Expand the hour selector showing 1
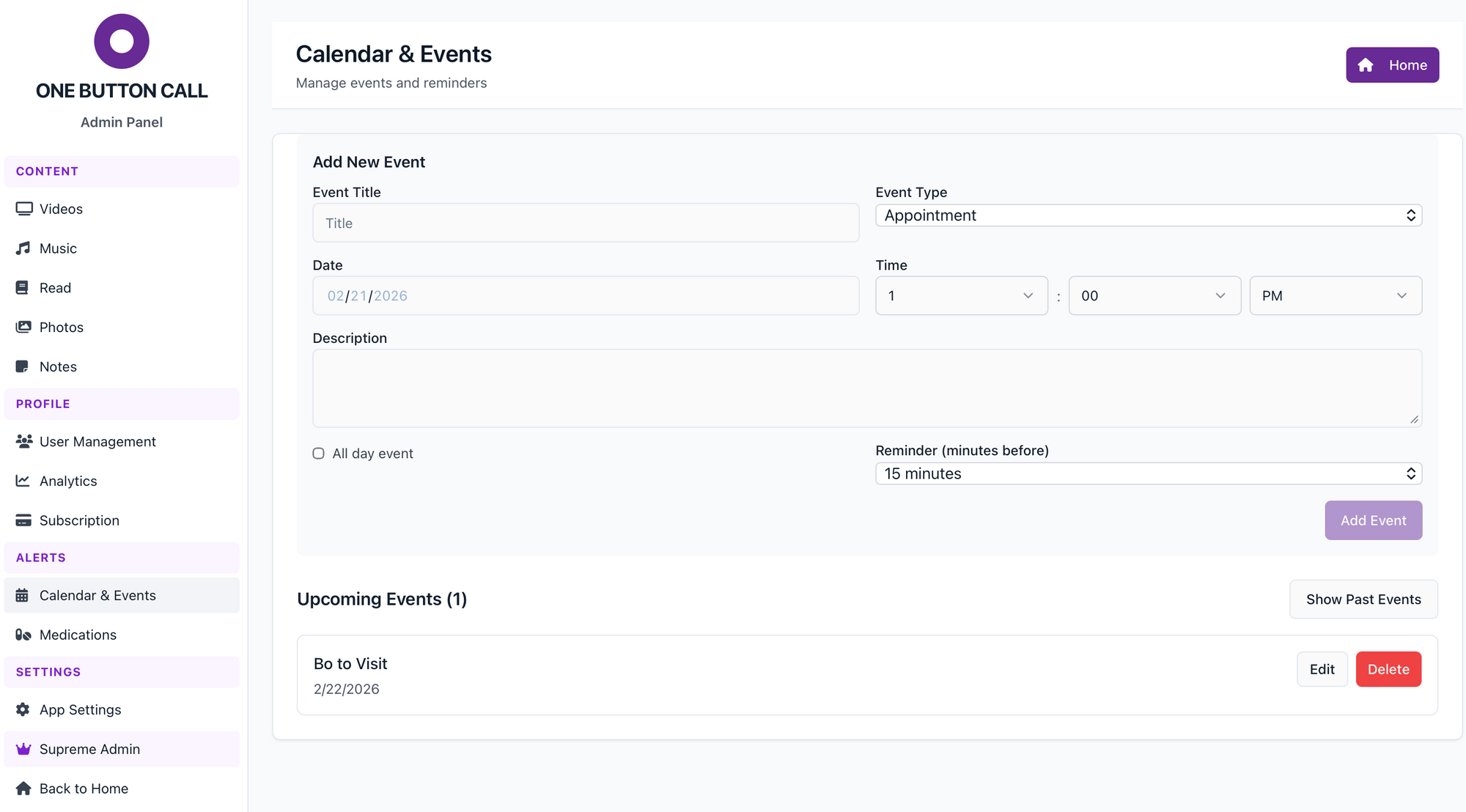This screenshot has height=812, width=1466. pos(961,296)
